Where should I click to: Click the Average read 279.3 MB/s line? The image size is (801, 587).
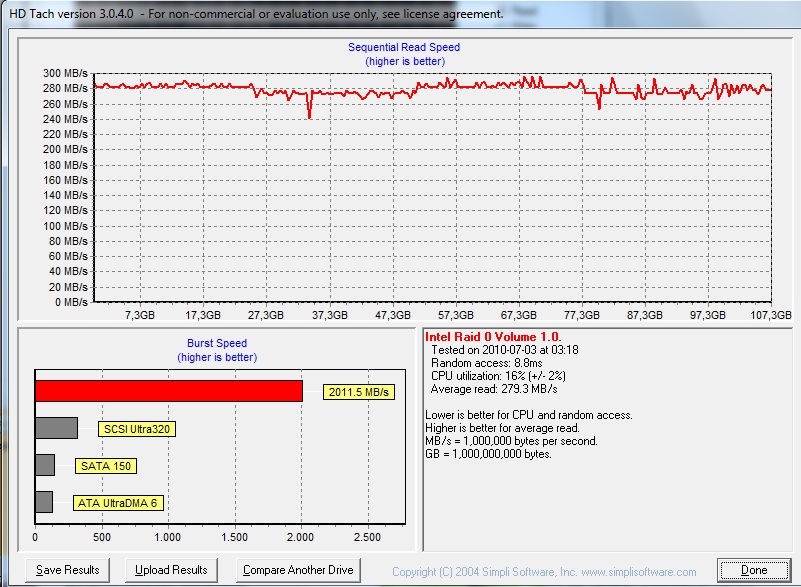click(494, 389)
